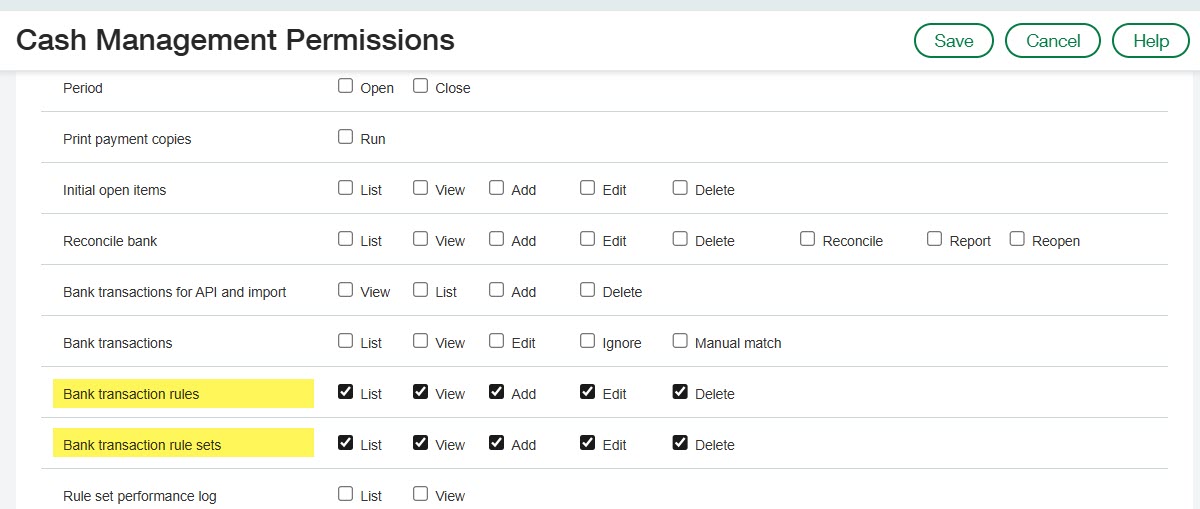This screenshot has width=1200, height=509.
Task: Enable Report permission for Reconcile bank
Action: (934, 239)
